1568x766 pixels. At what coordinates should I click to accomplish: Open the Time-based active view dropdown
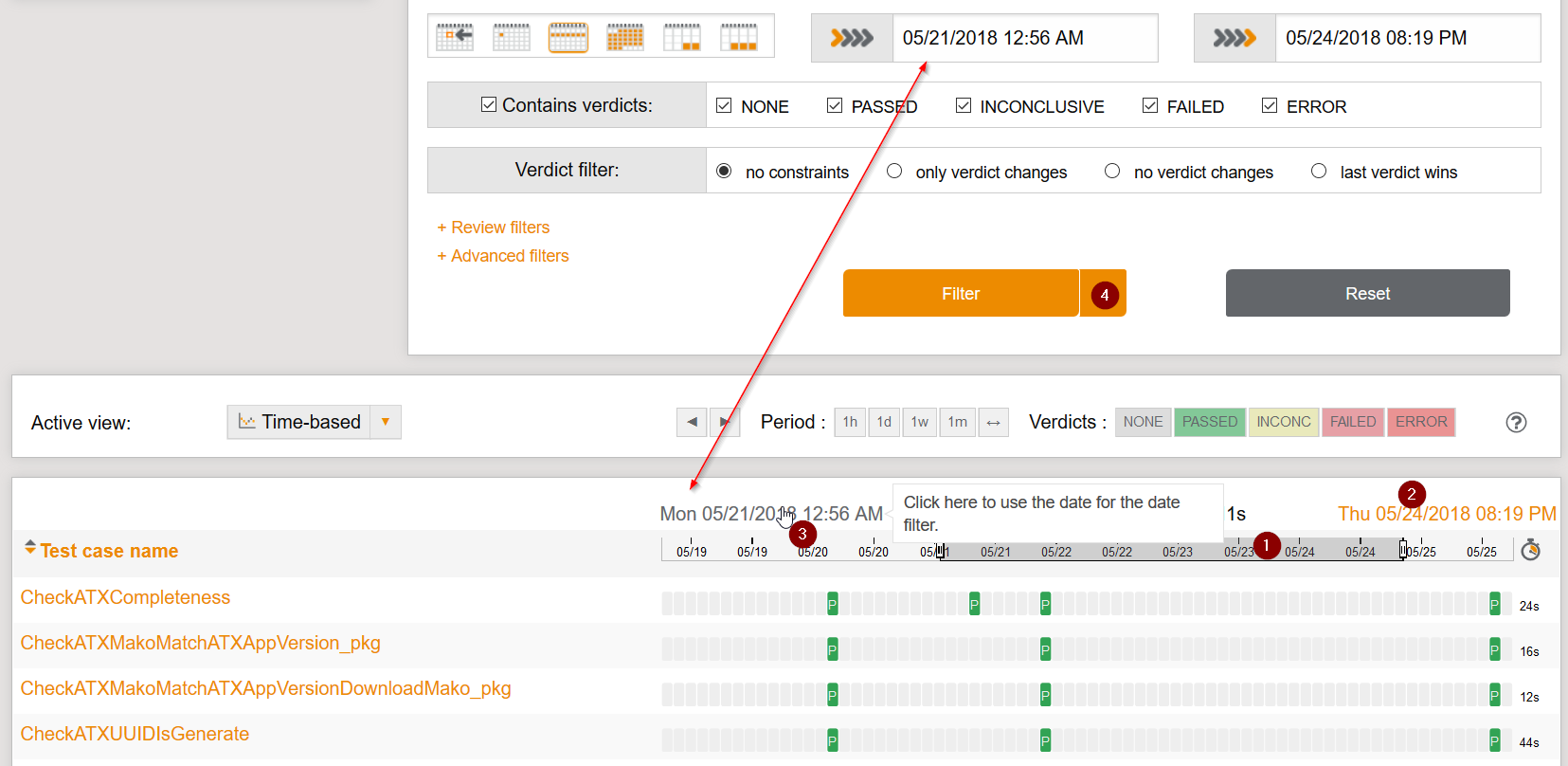tap(386, 423)
